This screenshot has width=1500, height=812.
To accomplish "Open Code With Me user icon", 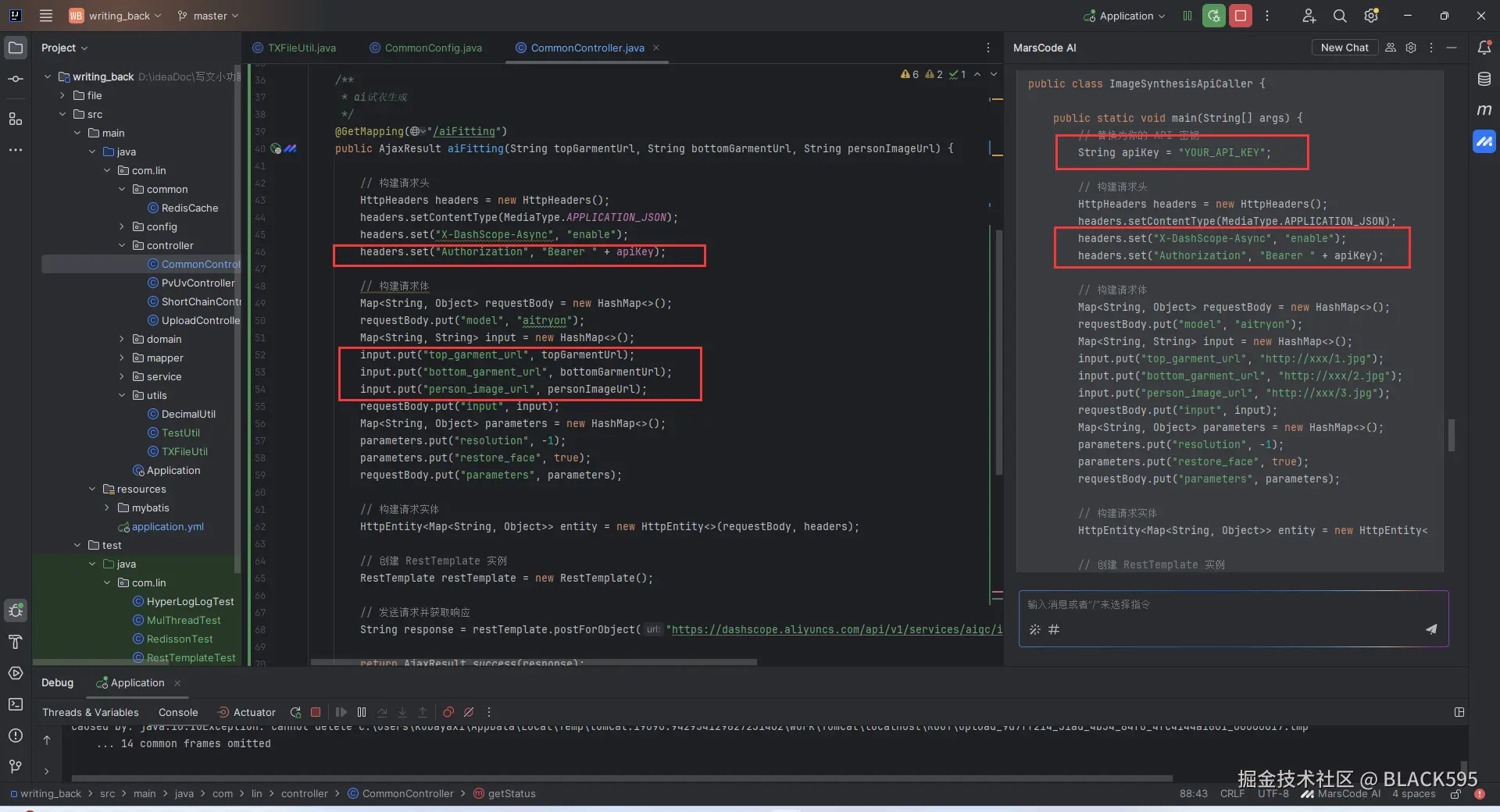I will tap(1309, 16).
